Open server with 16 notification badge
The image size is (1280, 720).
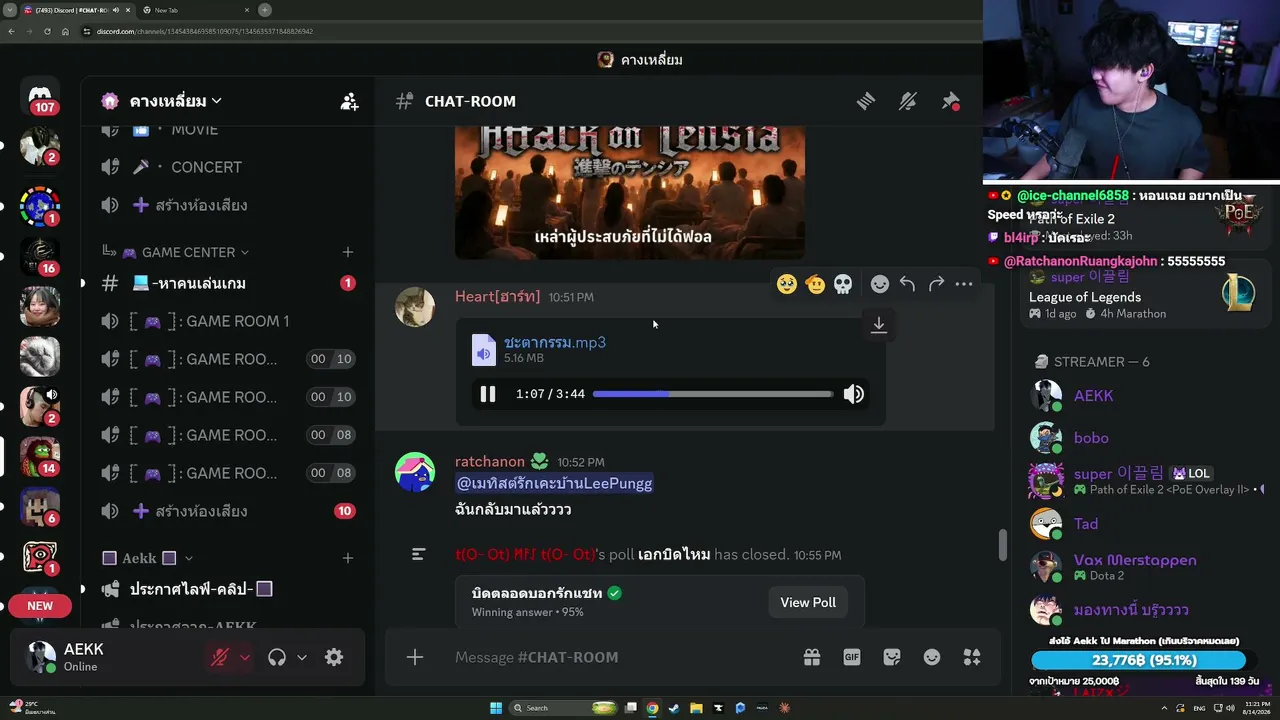(40, 257)
